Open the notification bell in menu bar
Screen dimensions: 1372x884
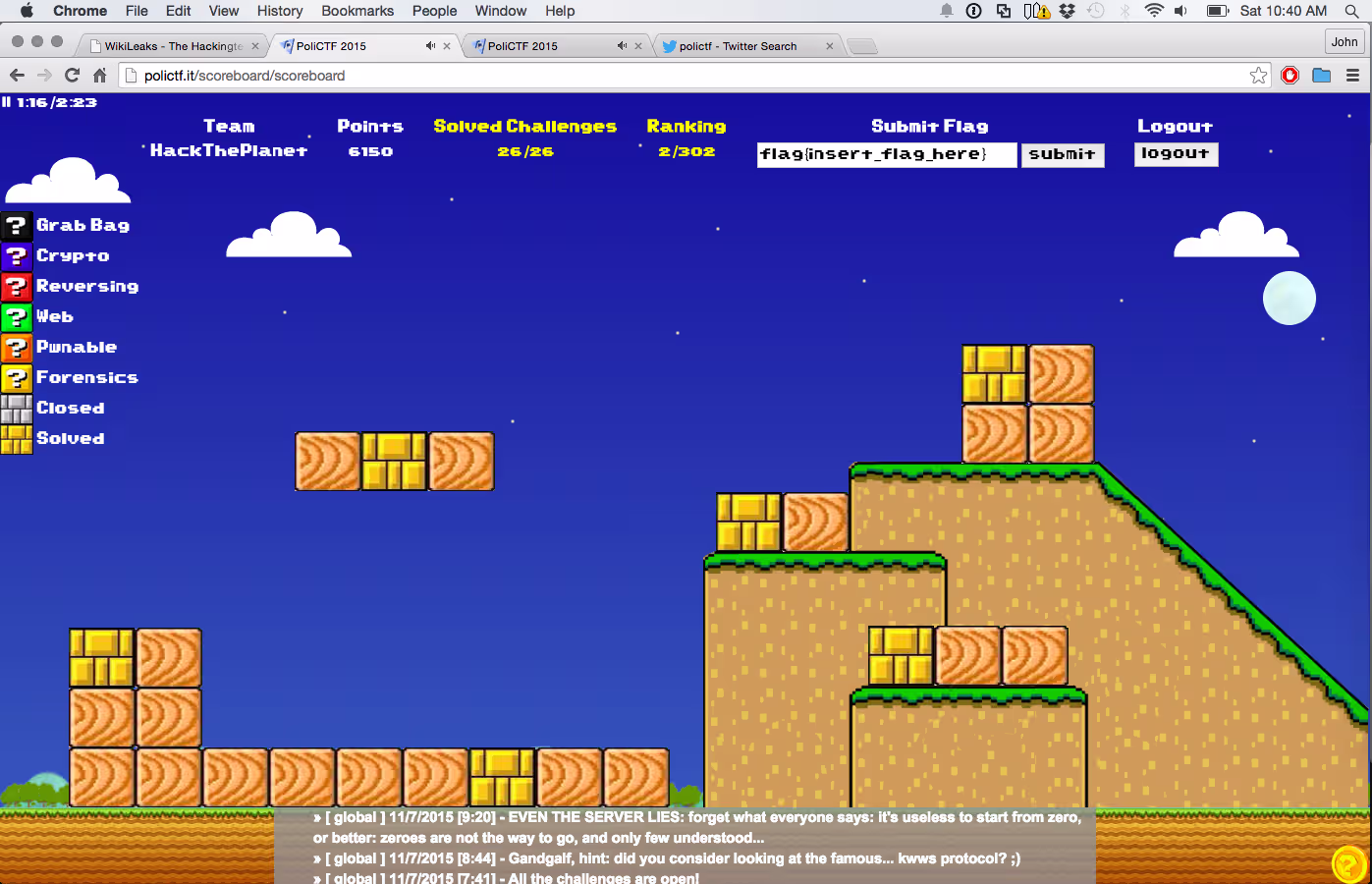[x=947, y=11]
